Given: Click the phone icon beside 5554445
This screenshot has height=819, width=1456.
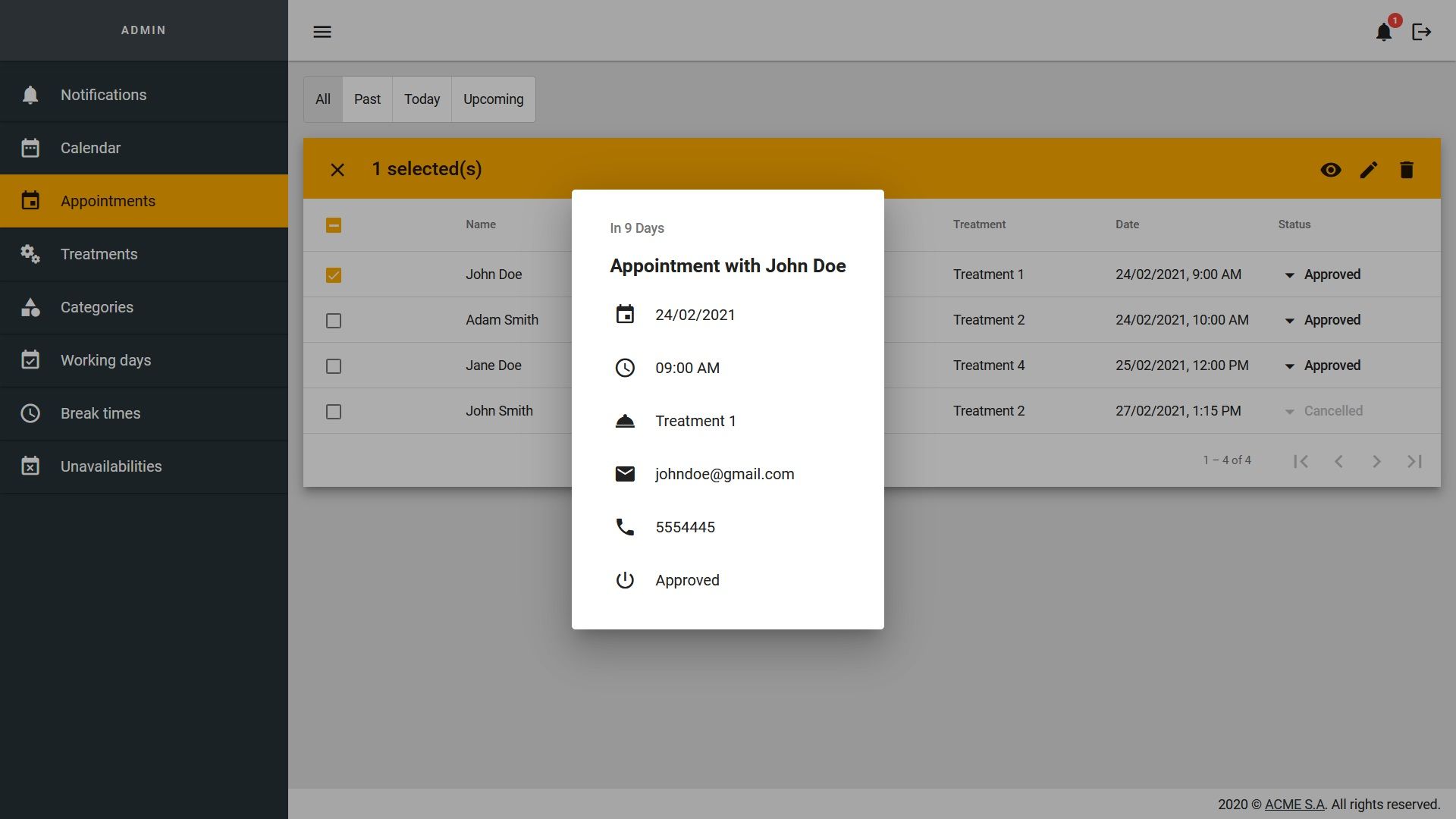Looking at the screenshot, I should coord(625,527).
